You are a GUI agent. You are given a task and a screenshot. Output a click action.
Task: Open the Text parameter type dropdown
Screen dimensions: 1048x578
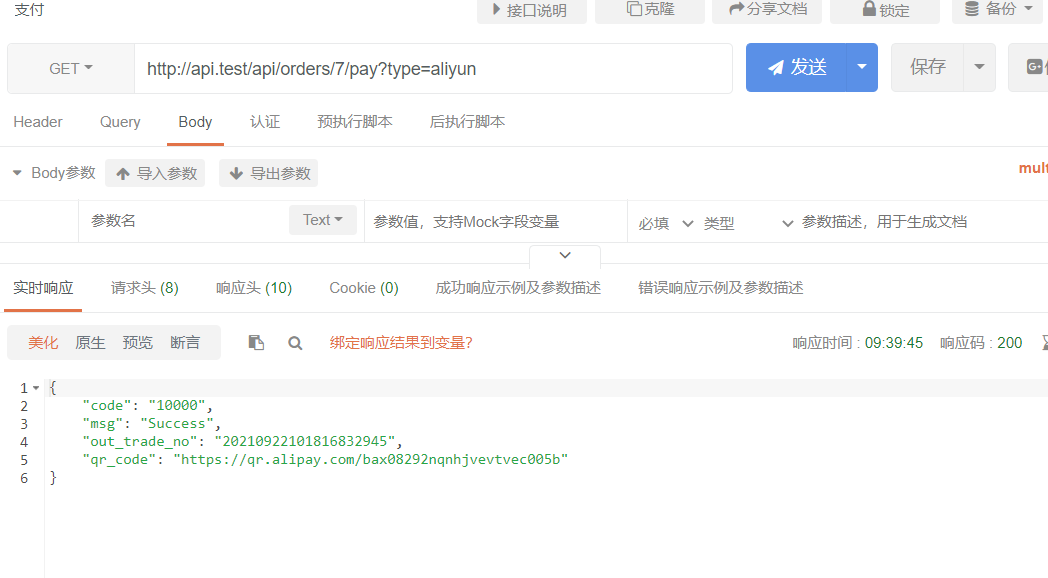click(322, 220)
